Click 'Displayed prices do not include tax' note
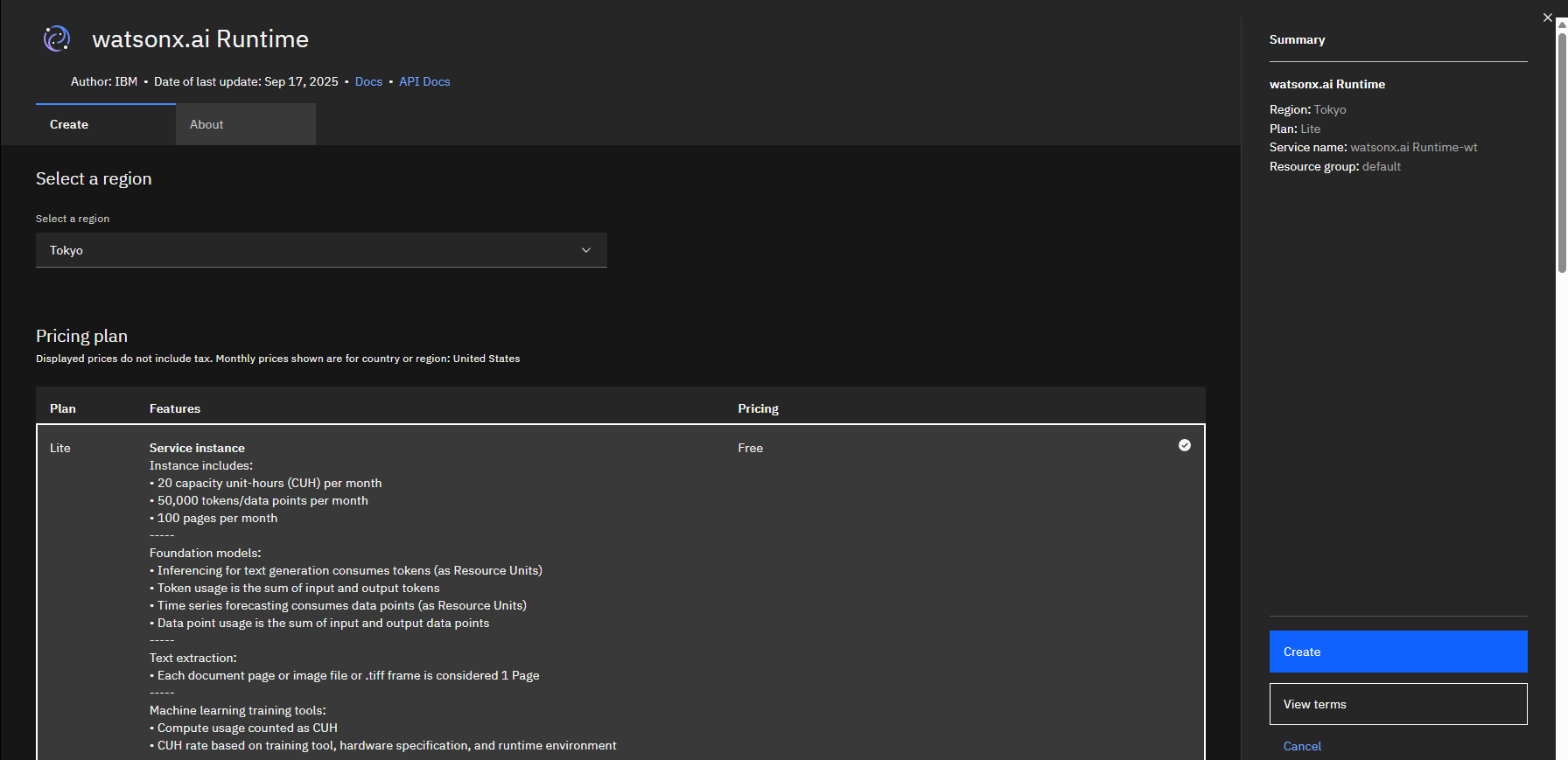This screenshot has width=1568, height=760. (277, 359)
